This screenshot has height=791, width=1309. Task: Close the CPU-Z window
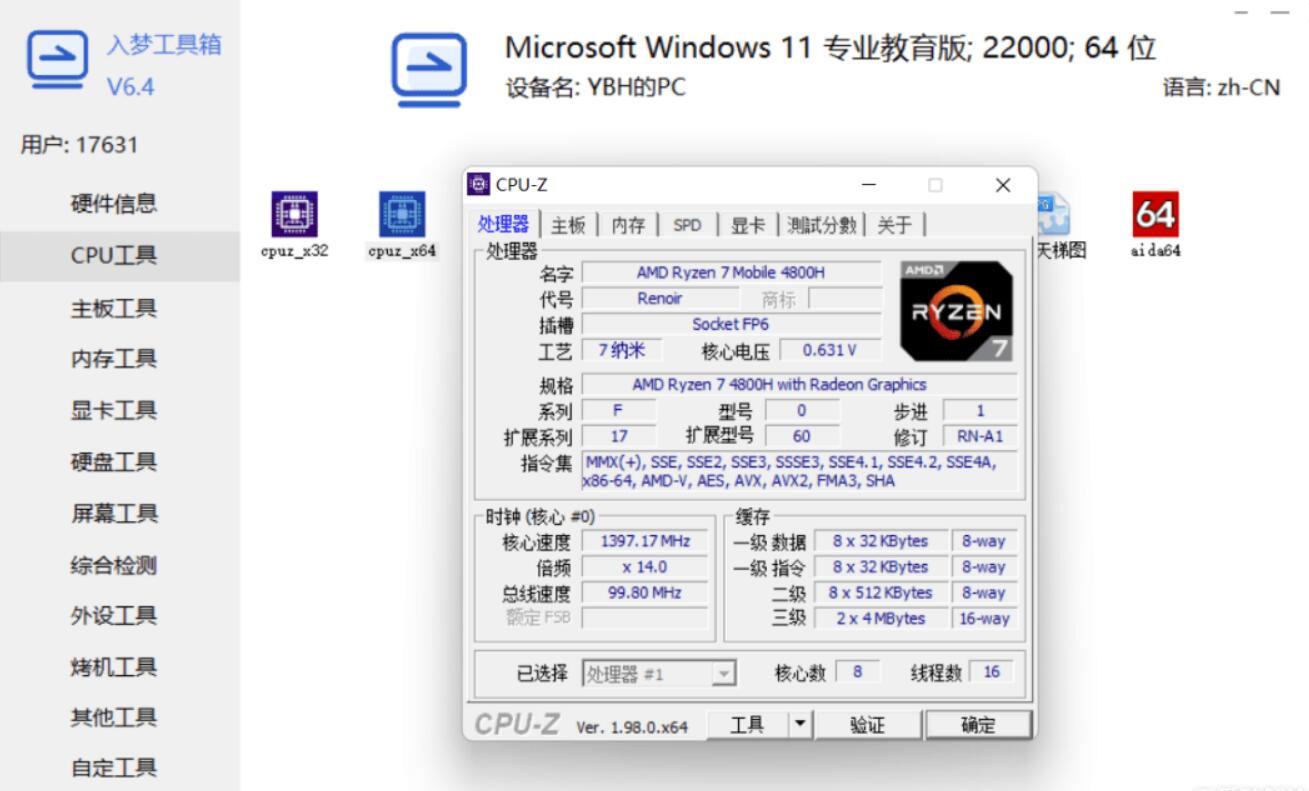1003,185
